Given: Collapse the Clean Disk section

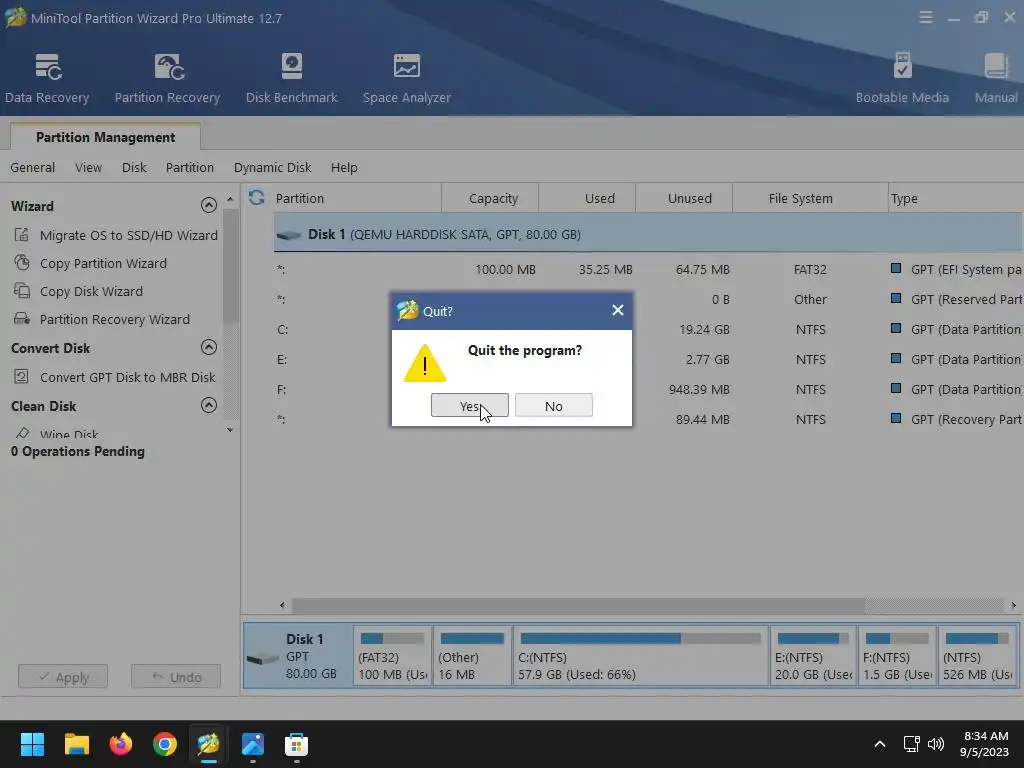Looking at the screenshot, I should coord(208,405).
